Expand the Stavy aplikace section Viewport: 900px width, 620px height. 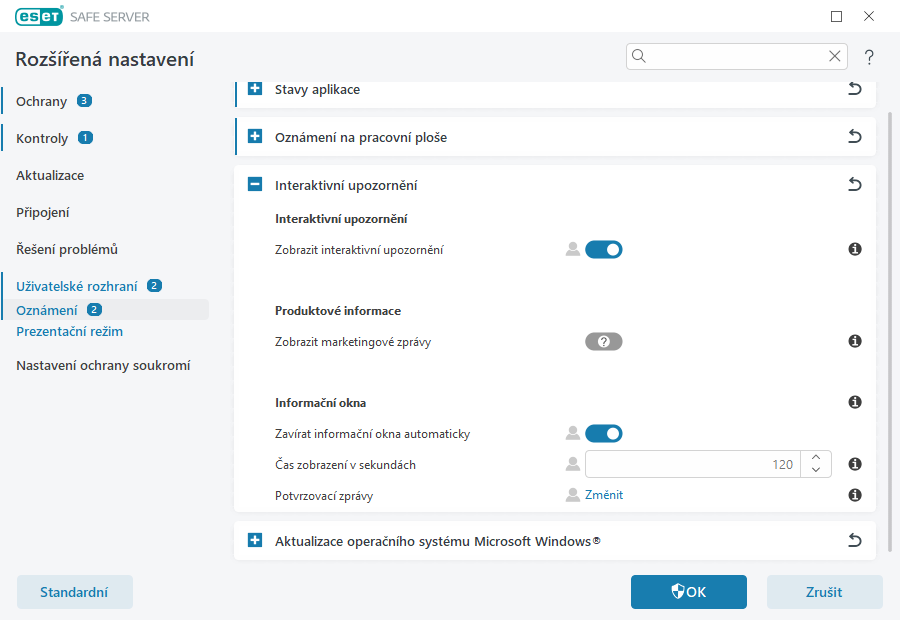(255, 89)
